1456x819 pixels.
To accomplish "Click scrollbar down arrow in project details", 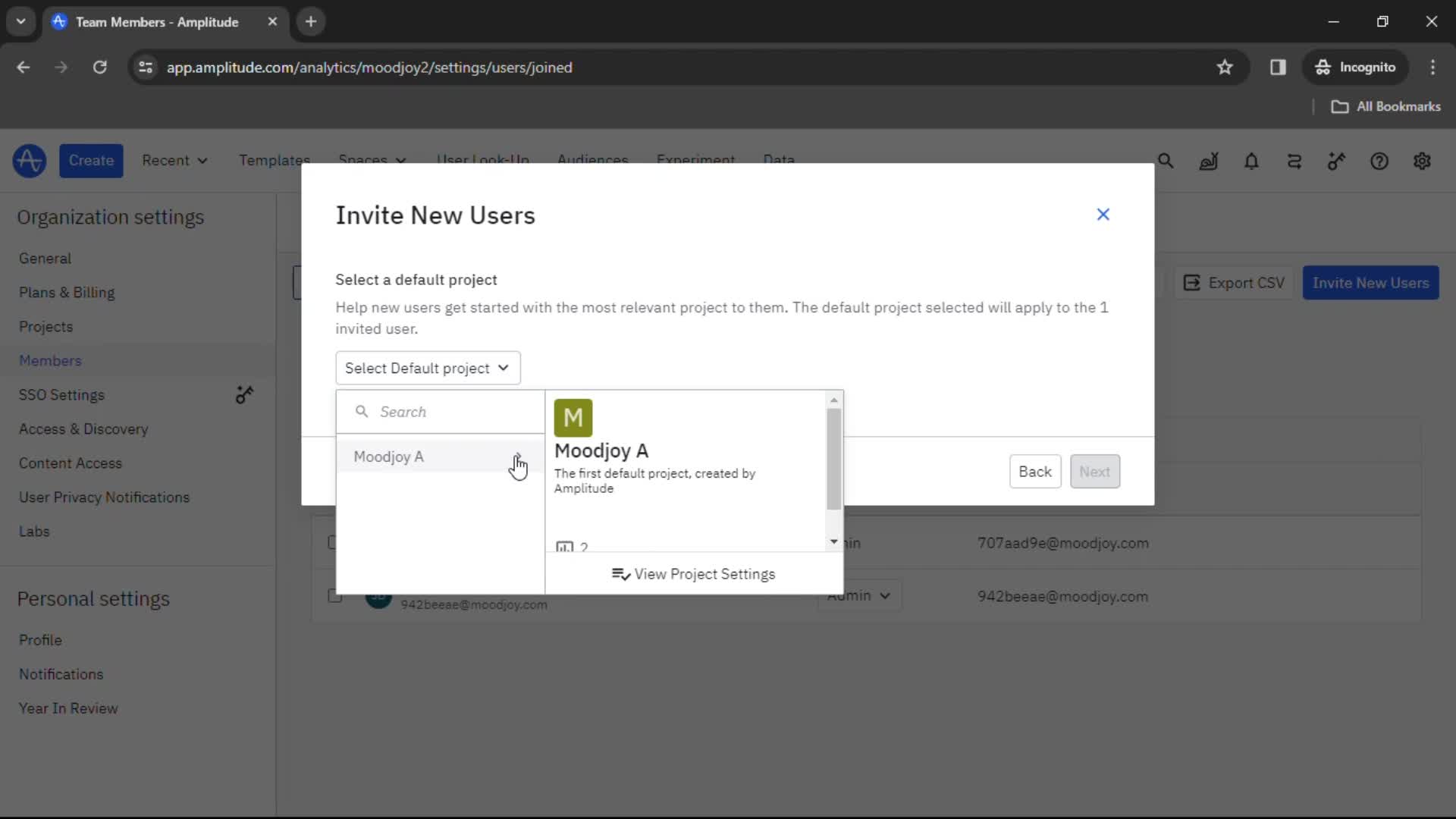I will (x=834, y=541).
